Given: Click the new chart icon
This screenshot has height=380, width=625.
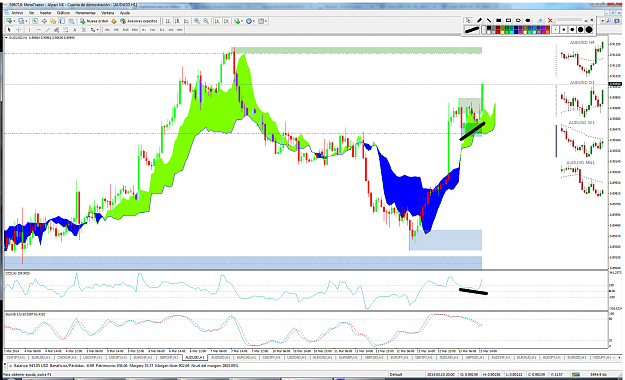Looking at the screenshot, I should pyautogui.click(x=8, y=21).
